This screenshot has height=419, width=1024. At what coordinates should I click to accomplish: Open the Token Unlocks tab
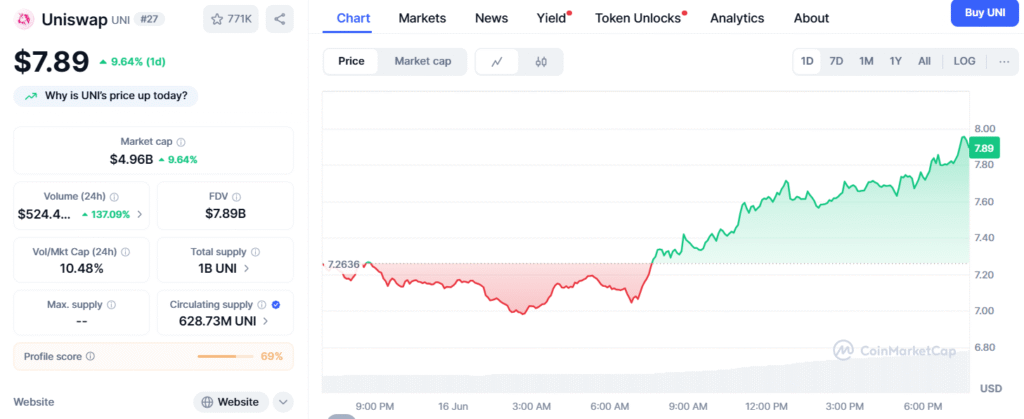click(638, 18)
